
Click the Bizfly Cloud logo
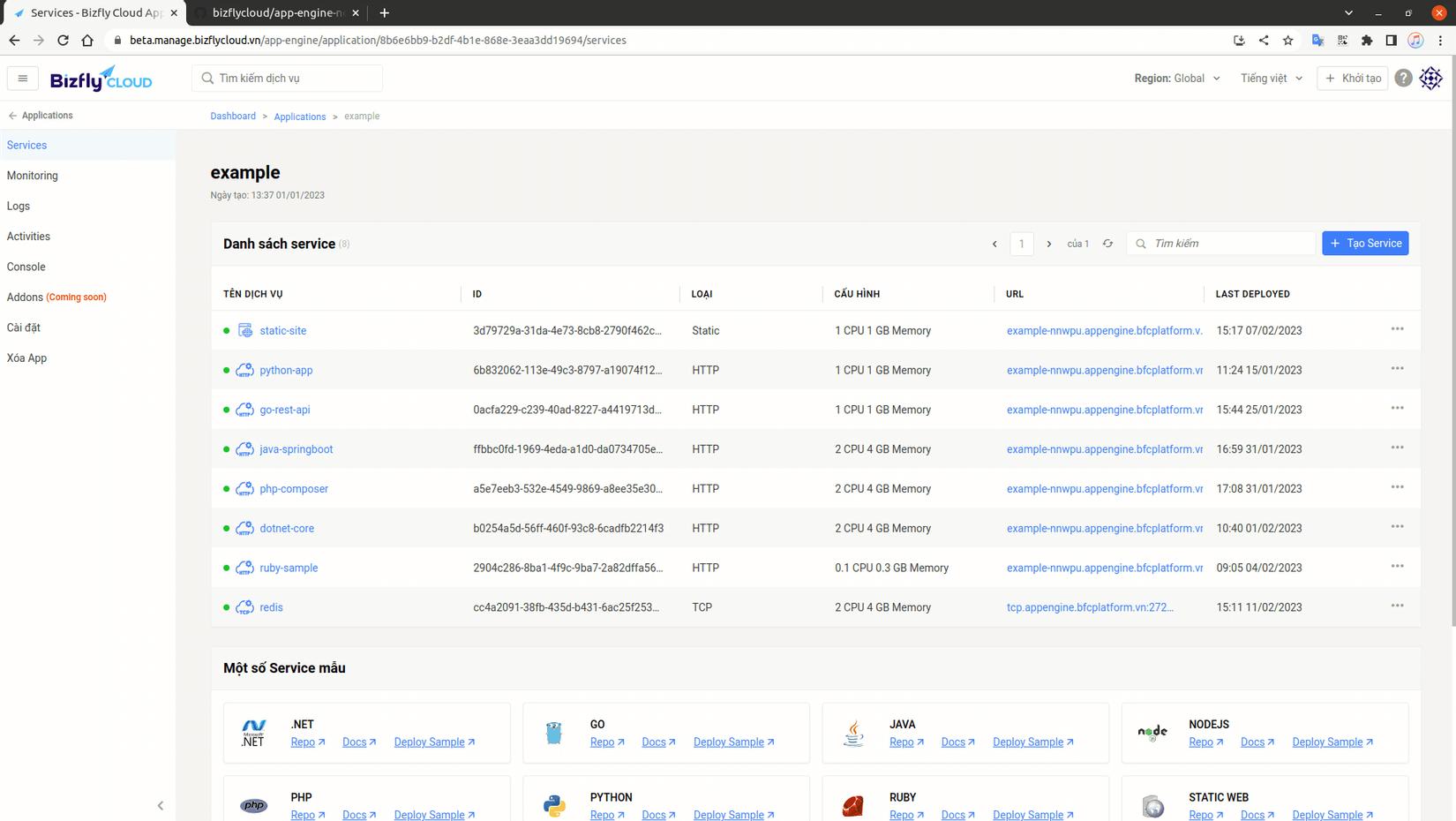(x=100, y=79)
